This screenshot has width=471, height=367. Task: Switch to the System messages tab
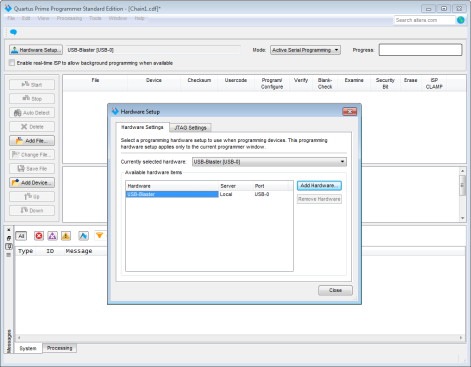click(28, 348)
